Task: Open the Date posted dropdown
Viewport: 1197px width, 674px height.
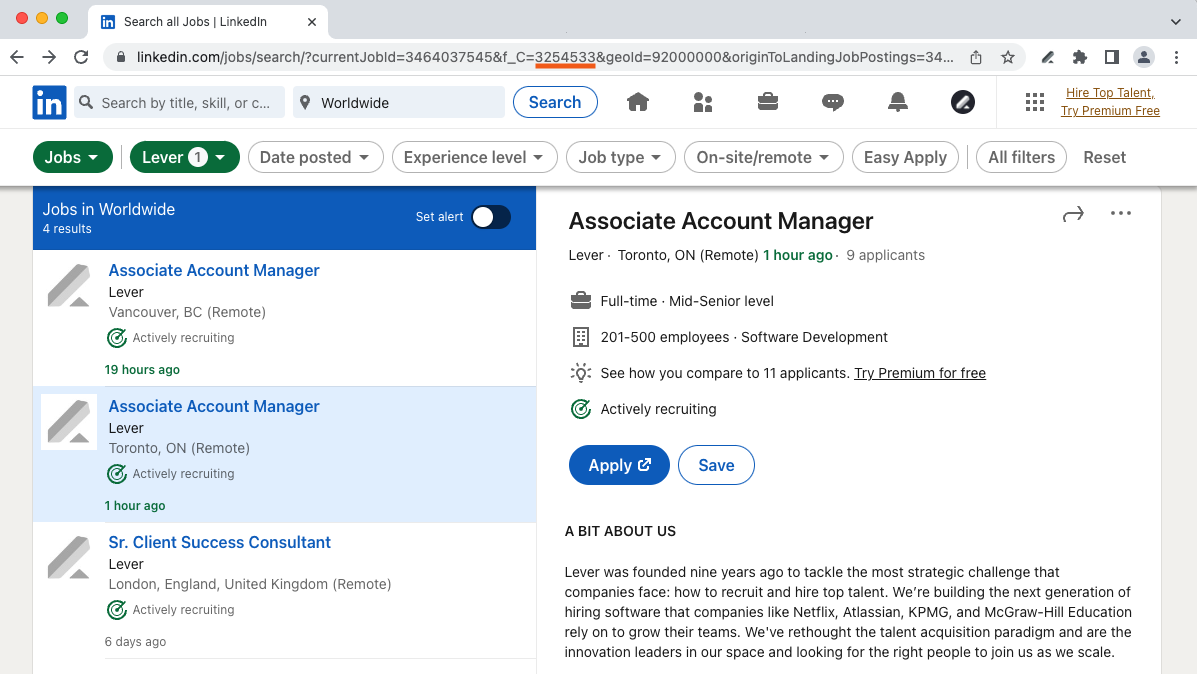Action: (316, 157)
